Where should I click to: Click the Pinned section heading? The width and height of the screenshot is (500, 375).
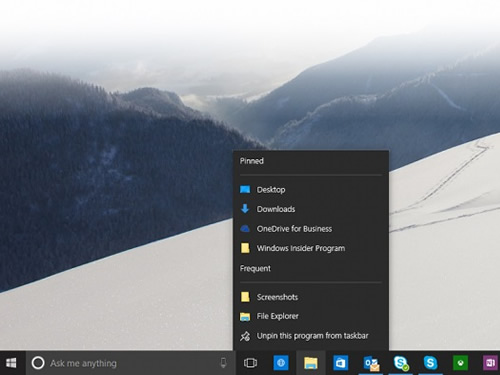tap(252, 161)
